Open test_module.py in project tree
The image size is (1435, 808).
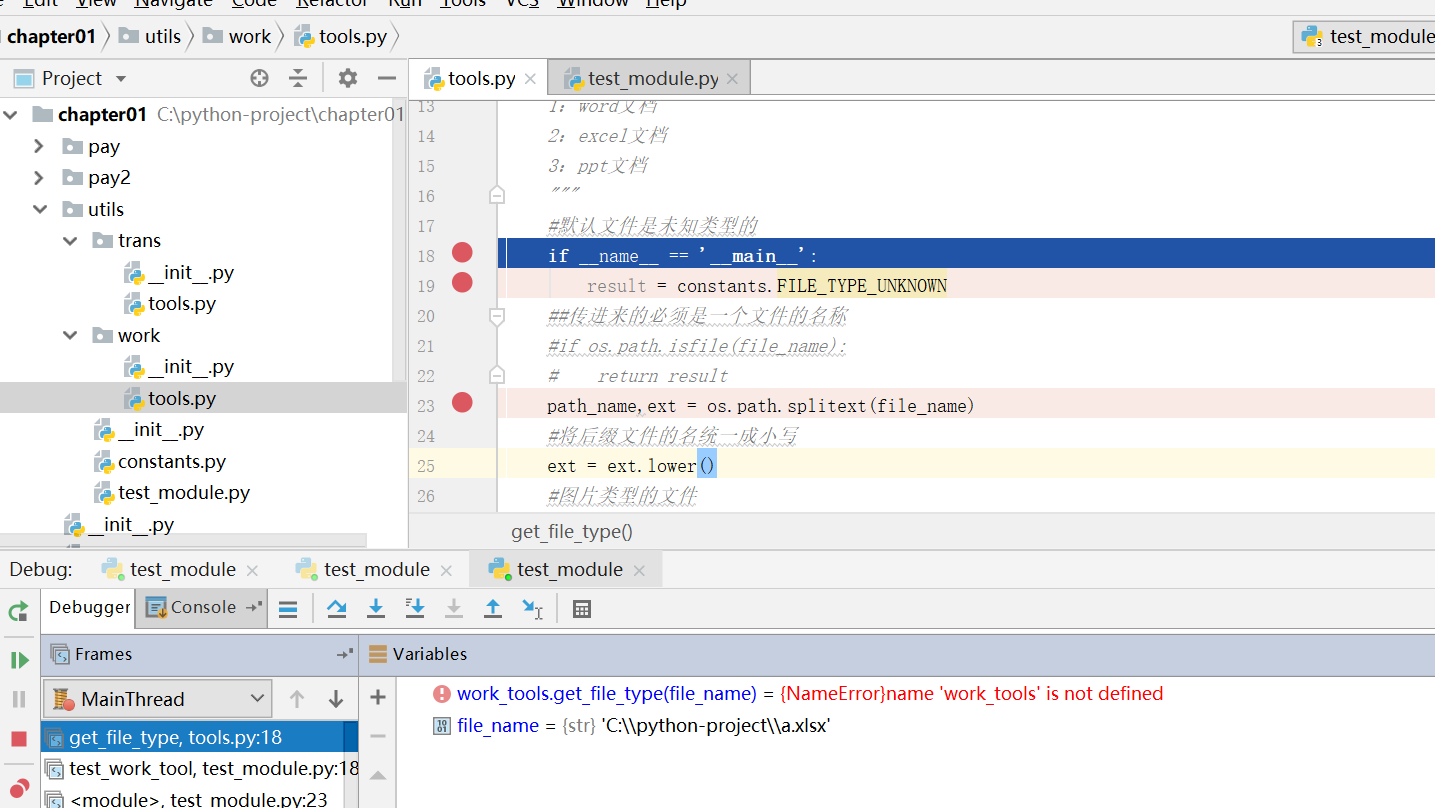172,493
